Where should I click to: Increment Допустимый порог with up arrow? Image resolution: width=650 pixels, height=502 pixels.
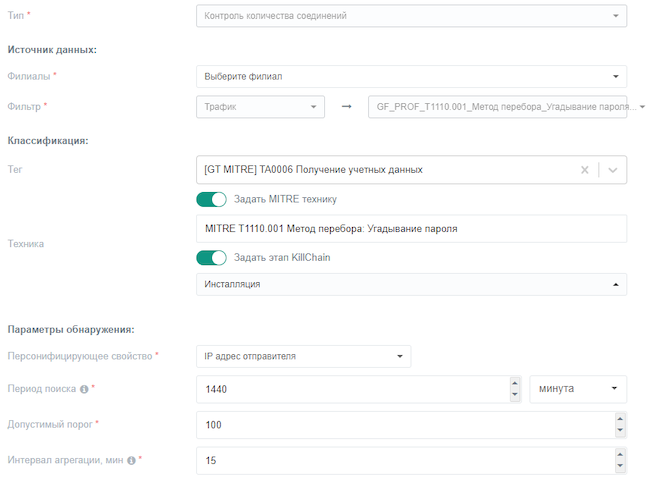click(x=620, y=418)
